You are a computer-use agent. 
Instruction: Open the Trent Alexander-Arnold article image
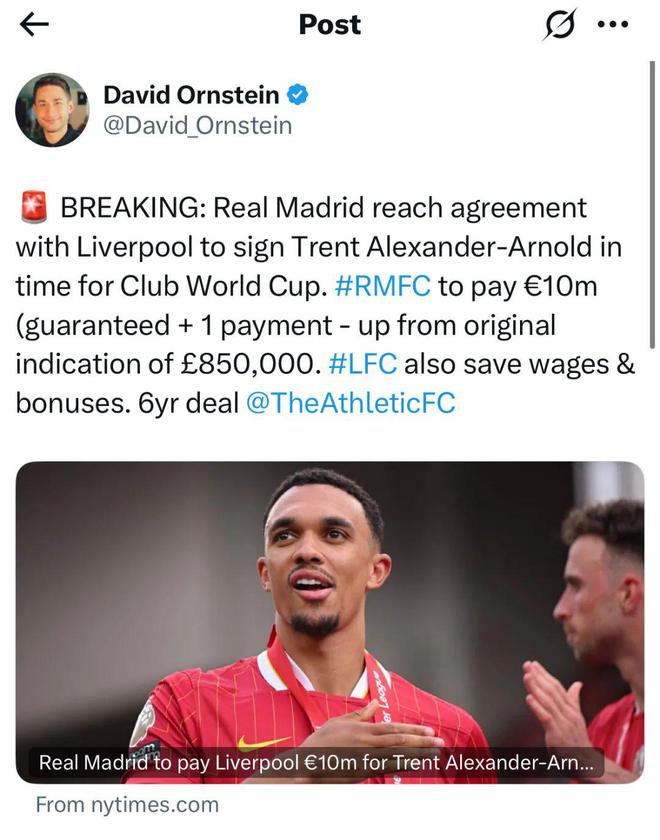click(329, 622)
